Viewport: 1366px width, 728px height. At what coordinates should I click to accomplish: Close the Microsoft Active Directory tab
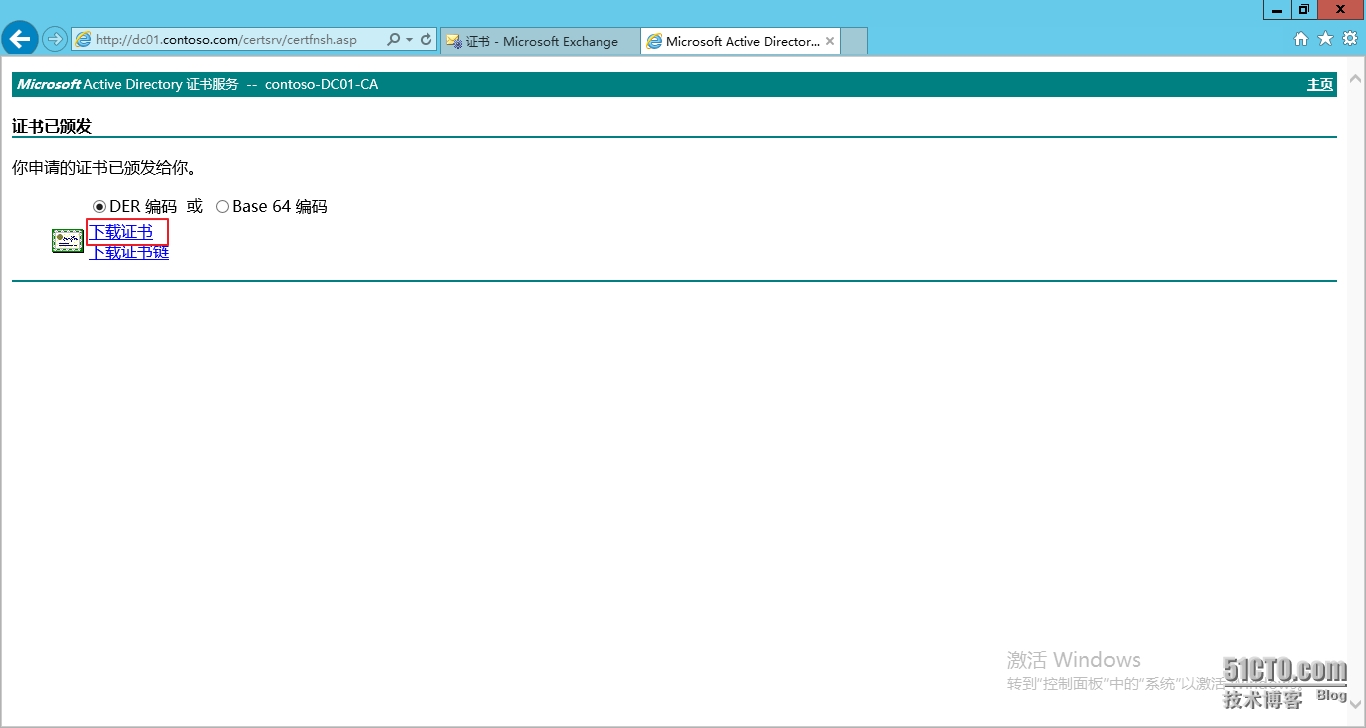pos(830,41)
